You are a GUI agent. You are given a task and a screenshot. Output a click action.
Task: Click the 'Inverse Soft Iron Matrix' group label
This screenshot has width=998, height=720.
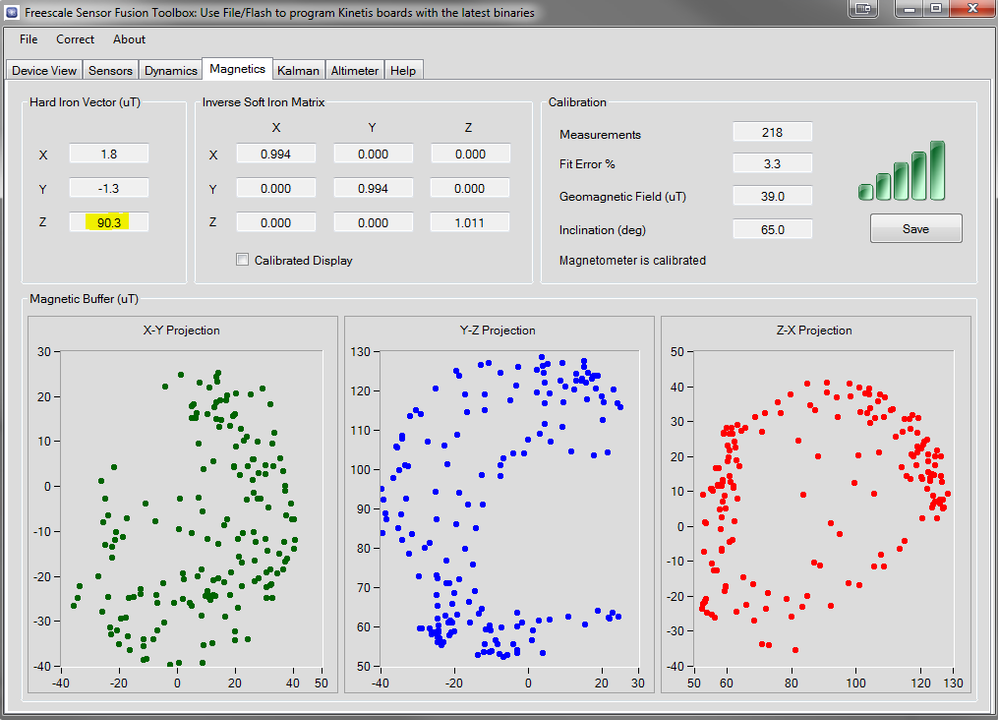tap(264, 102)
